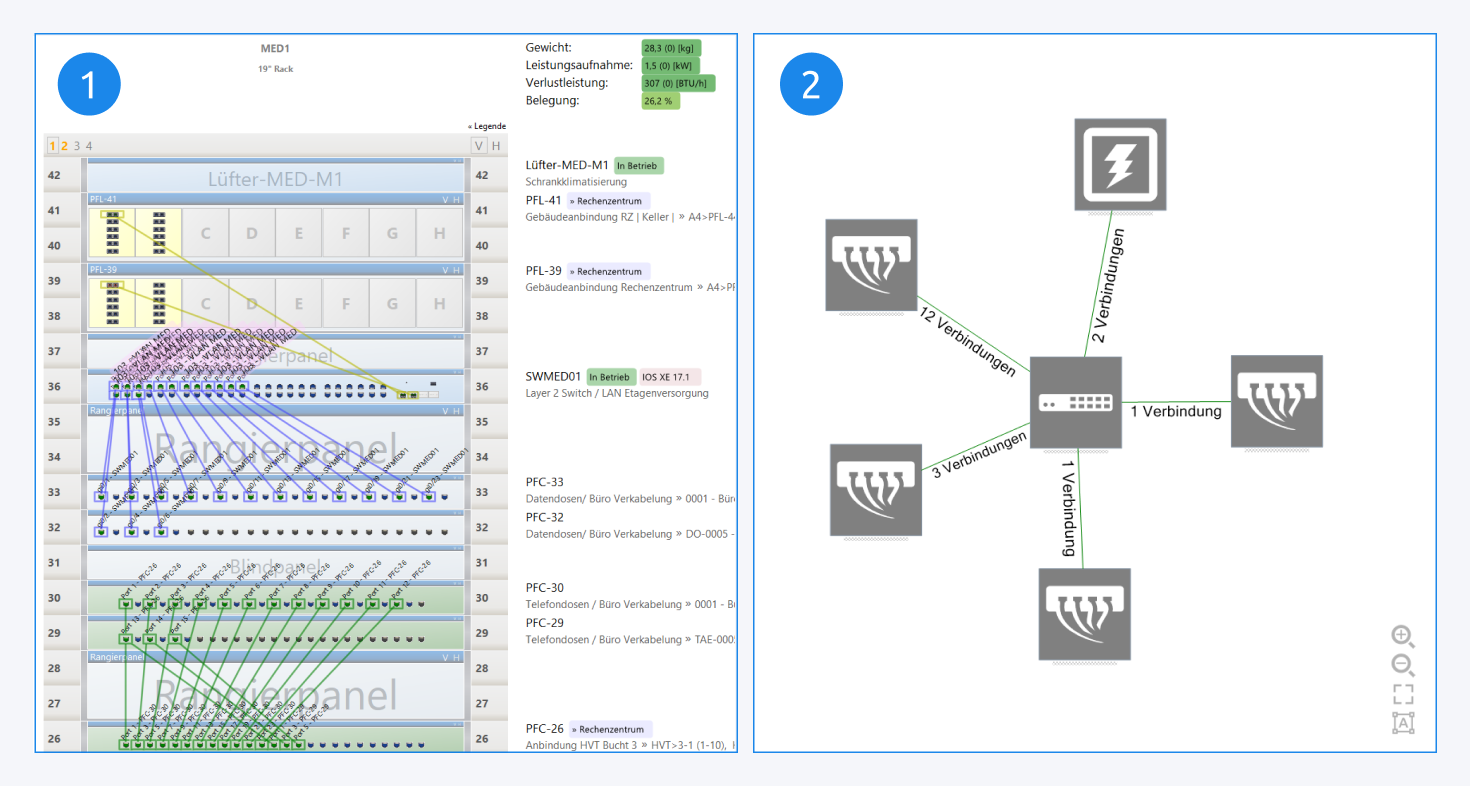
Task: Click the bottom patch panel node
Action: pos(1084,614)
